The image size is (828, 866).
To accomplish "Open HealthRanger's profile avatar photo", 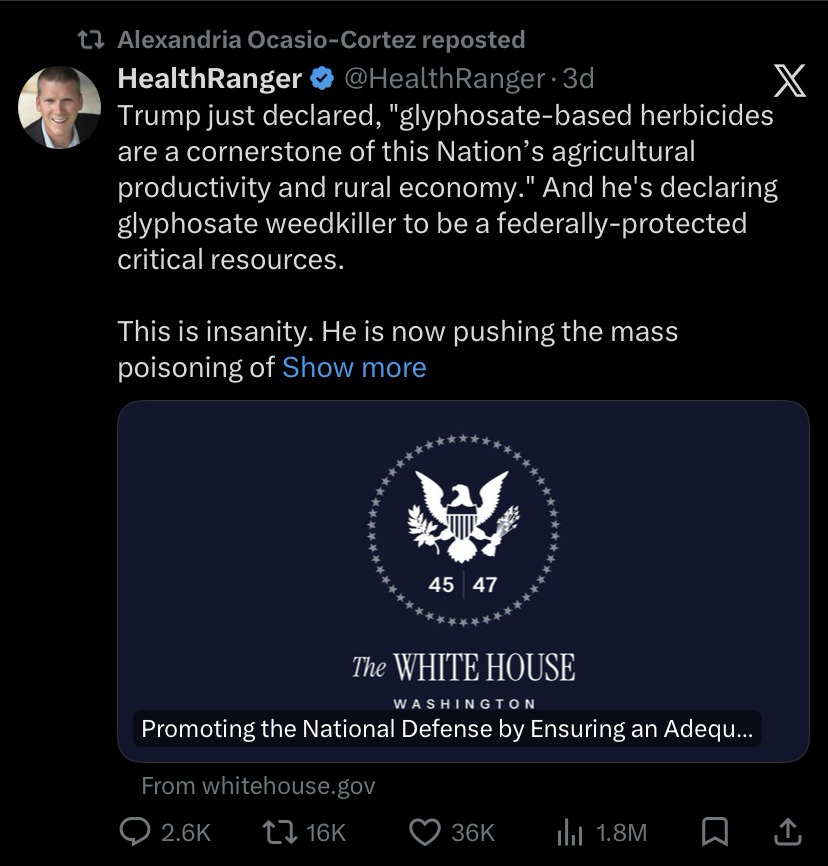I will (60, 107).
